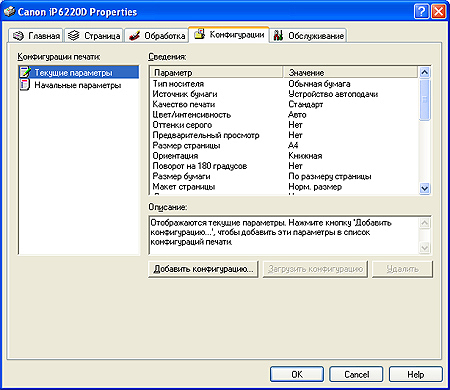Click the Описание box scroll down arrow
Viewport: 450px width, 390px height.
(x=424, y=248)
